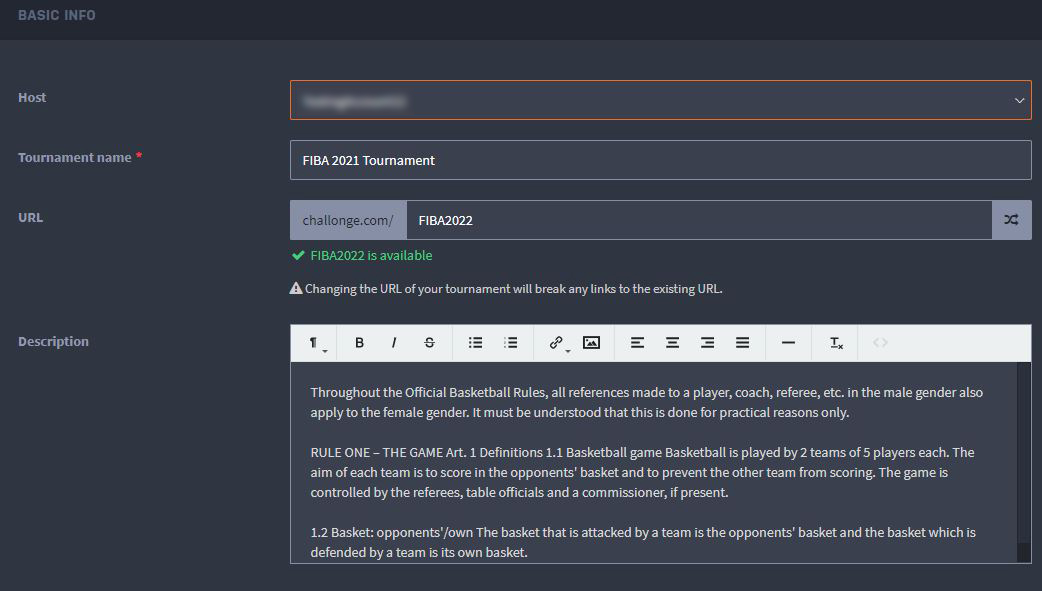Insert a numbered list

point(510,342)
